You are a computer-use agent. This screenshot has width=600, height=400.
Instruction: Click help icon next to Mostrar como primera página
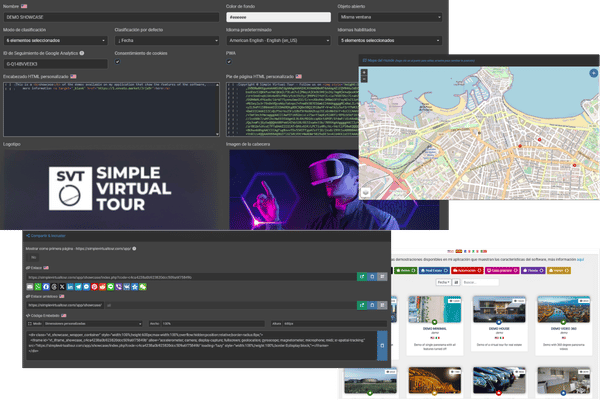[134, 249]
